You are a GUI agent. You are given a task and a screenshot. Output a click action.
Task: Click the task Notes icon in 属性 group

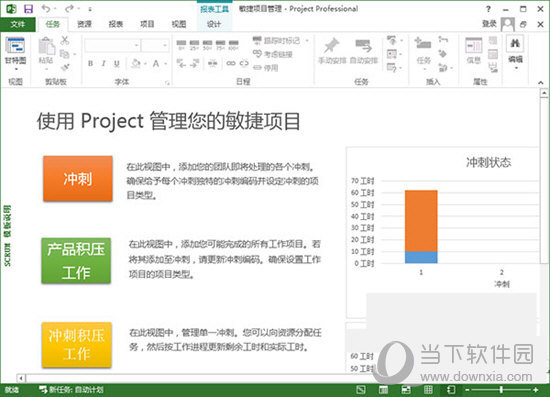(493, 40)
